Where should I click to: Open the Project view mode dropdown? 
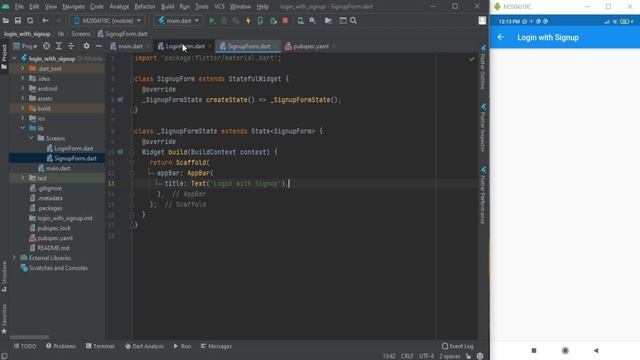pyautogui.click(x=25, y=46)
